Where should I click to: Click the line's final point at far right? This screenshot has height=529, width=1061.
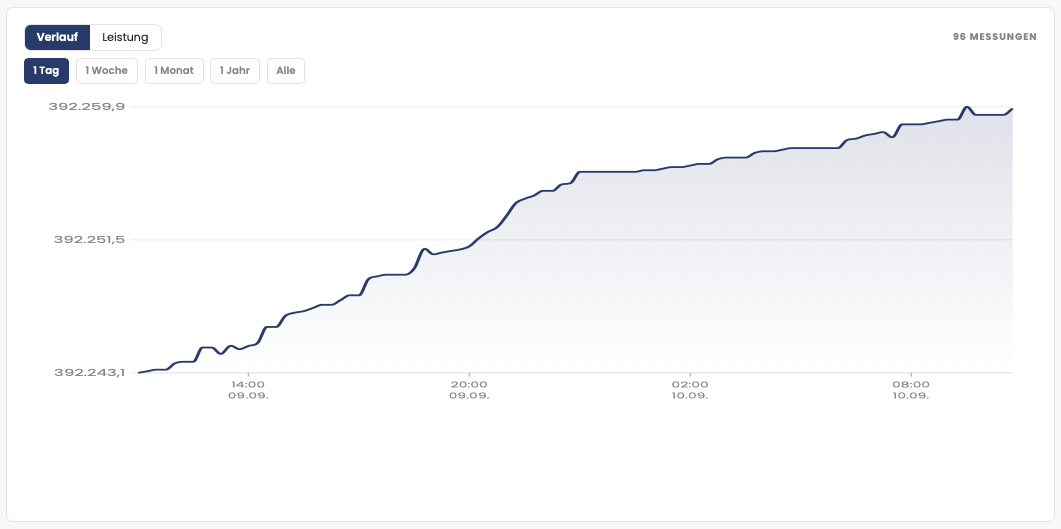(x=1012, y=108)
